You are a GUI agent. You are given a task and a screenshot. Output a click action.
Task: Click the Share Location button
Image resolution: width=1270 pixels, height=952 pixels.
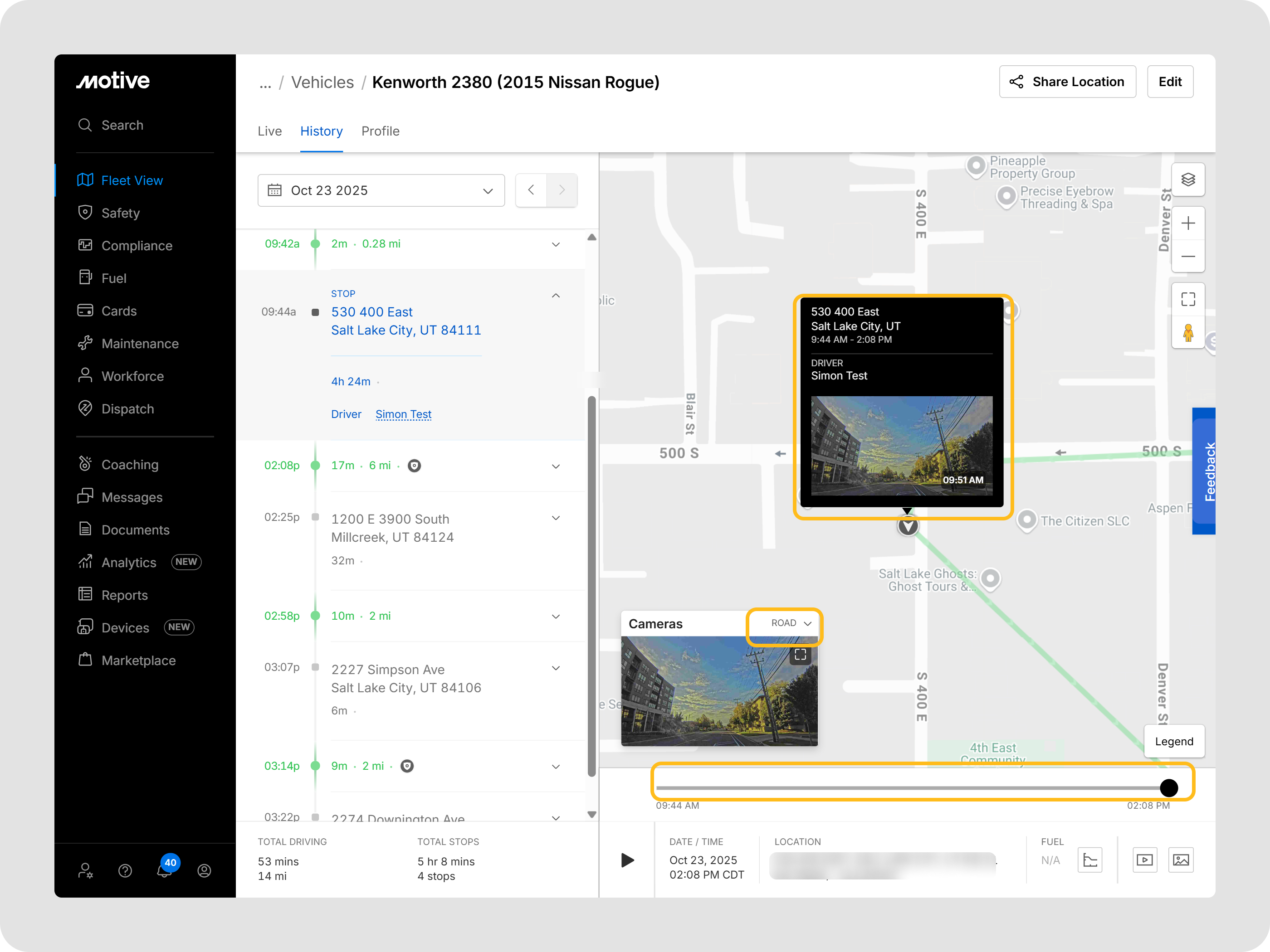pos(1067,82)
